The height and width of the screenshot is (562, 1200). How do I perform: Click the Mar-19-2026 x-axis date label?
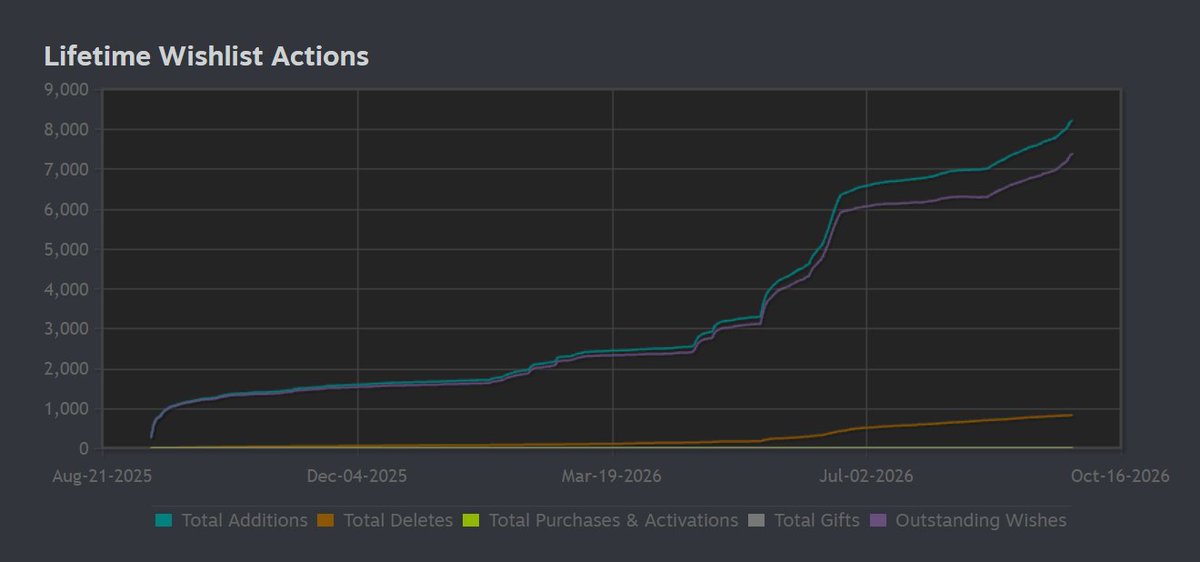(612, 476)
